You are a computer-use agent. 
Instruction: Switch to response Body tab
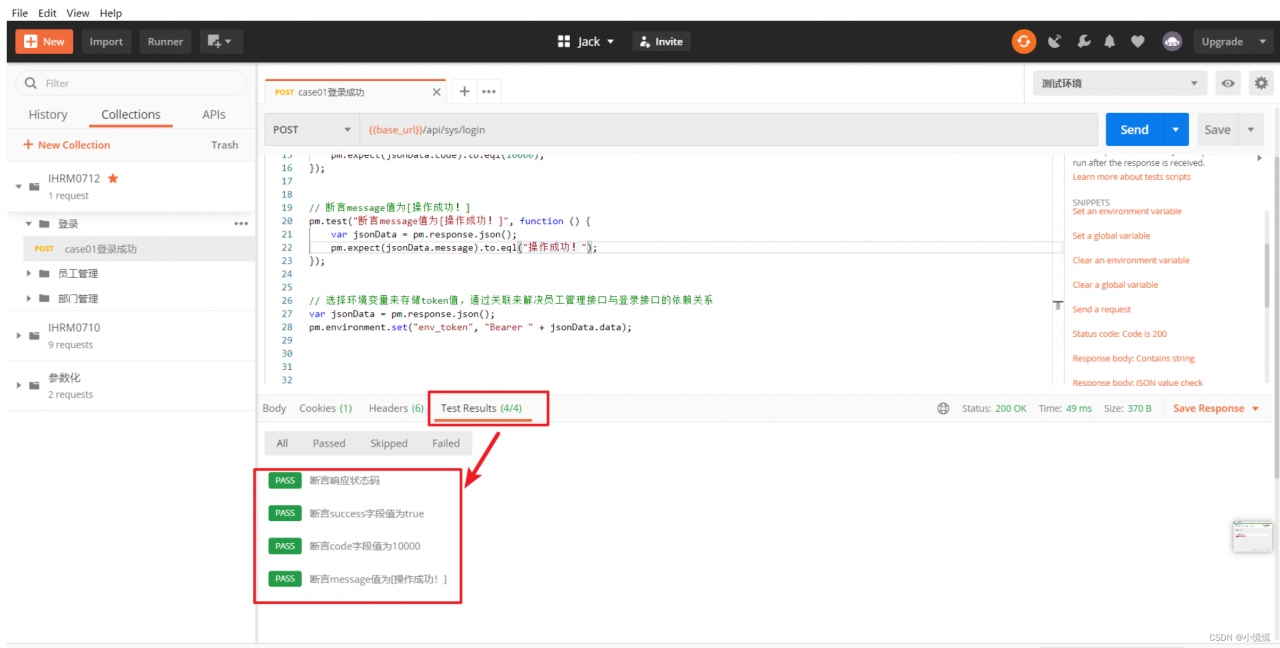(x=274, y=408)
